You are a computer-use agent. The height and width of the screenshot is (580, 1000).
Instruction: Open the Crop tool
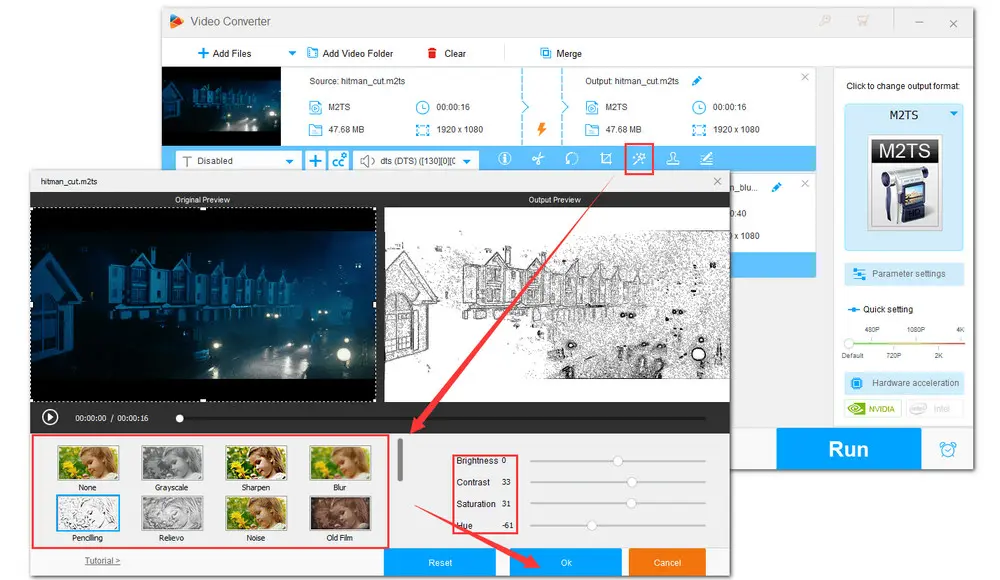tap(605, 159)
